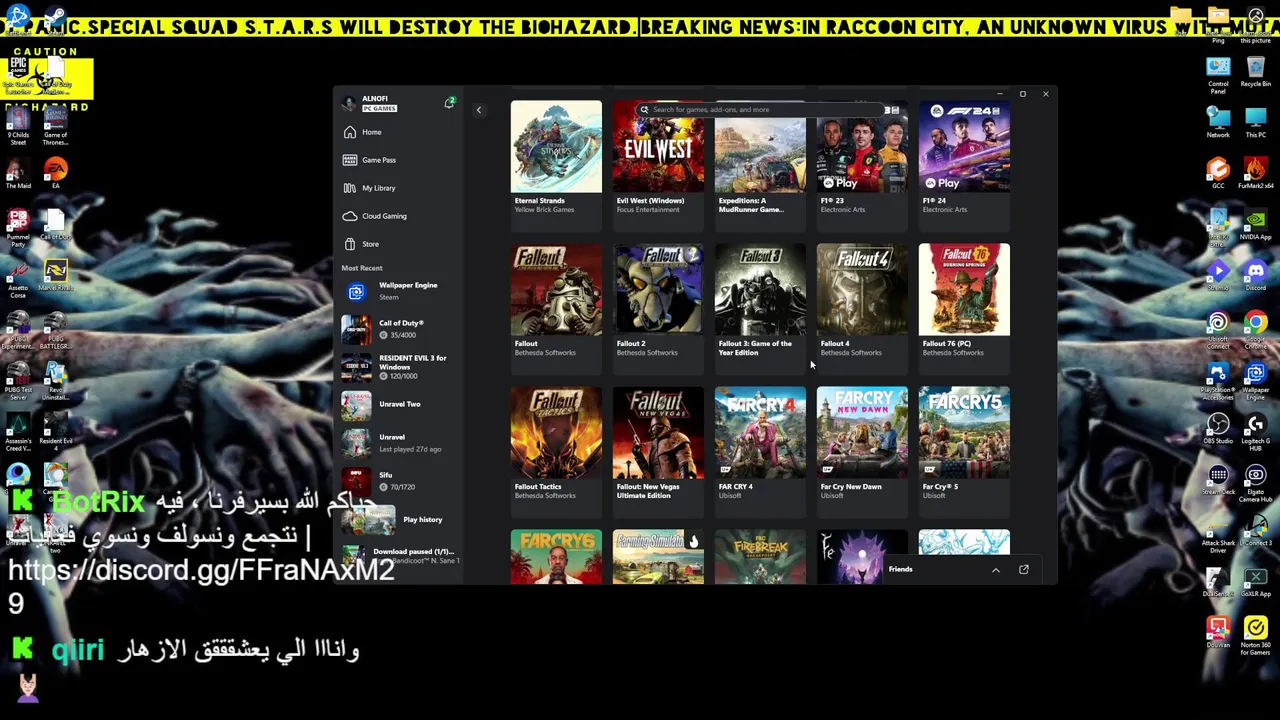The image size is (1280, 720).
Task: Open RESIDENT EVIL 3 for Windows recent entry
Action: [x=400, y=367]
